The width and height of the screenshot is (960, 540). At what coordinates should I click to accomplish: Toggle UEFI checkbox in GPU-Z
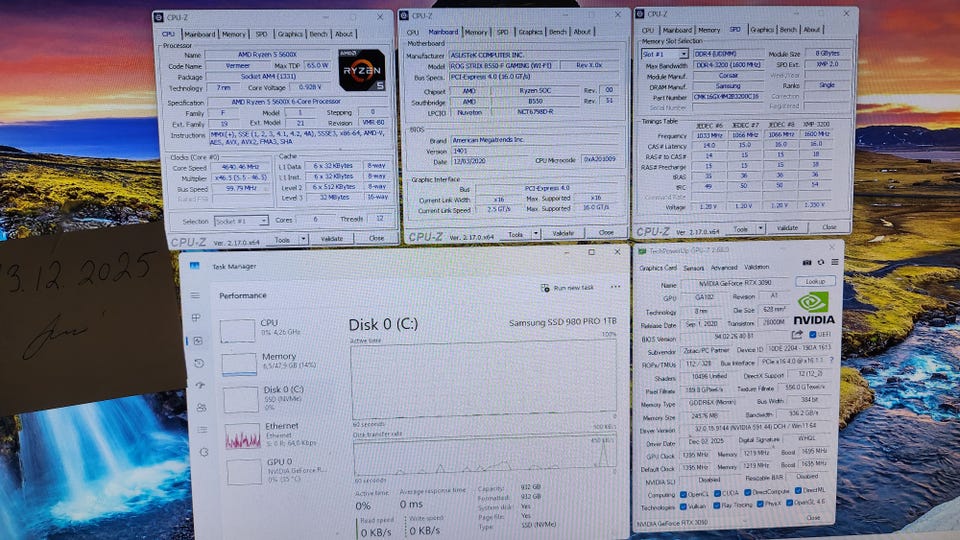(x=812, y=334)
